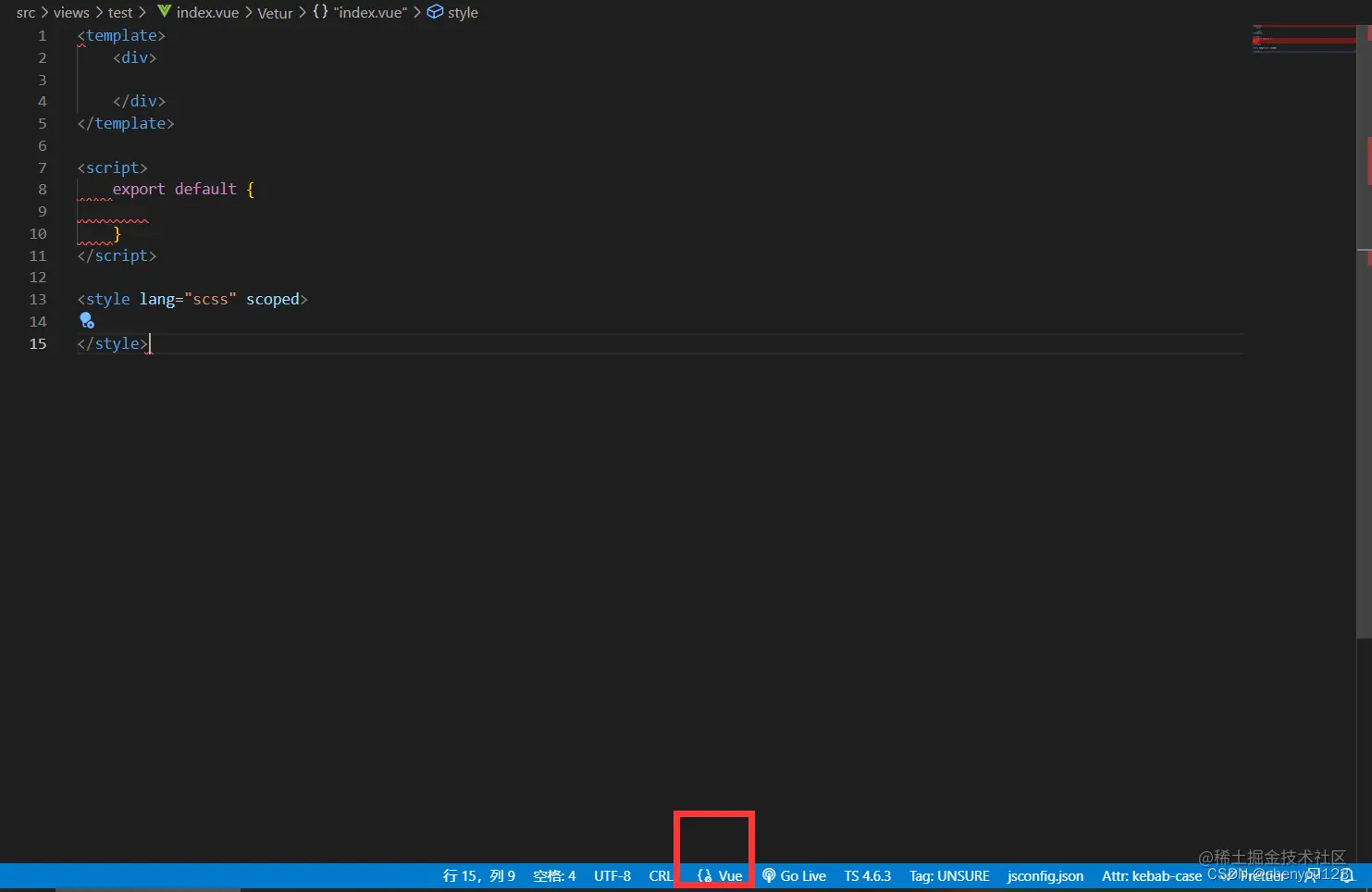Click the closing </style> tag
The height and width of the screenshot is (892, 1372).
tap(113, 343)
